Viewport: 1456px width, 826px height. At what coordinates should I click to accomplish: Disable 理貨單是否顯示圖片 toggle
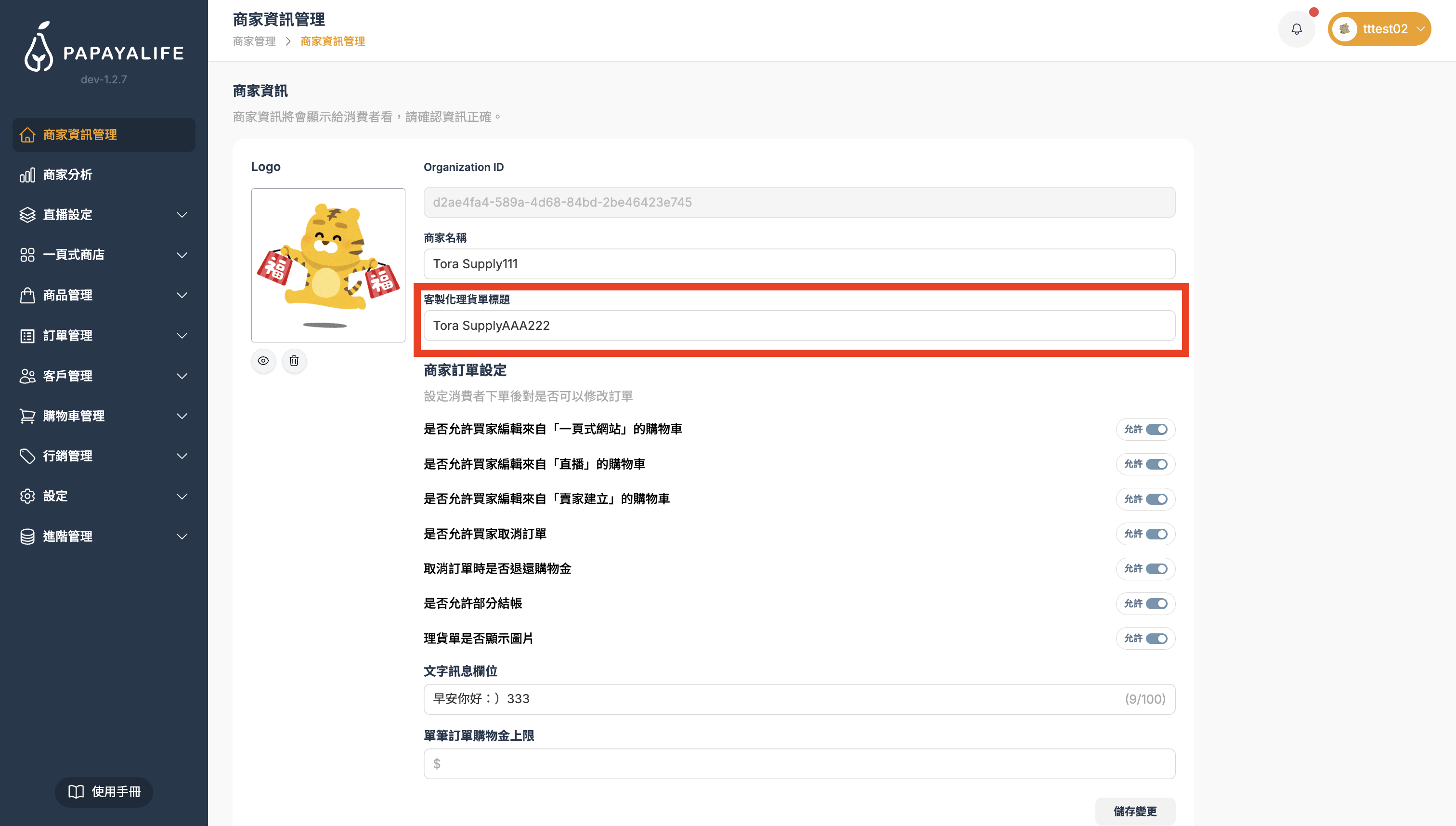coord(1156,638)
